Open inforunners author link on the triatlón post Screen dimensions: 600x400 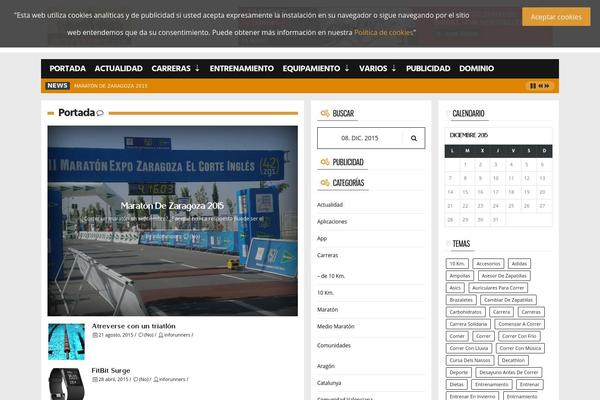click(x=177, y=335)
